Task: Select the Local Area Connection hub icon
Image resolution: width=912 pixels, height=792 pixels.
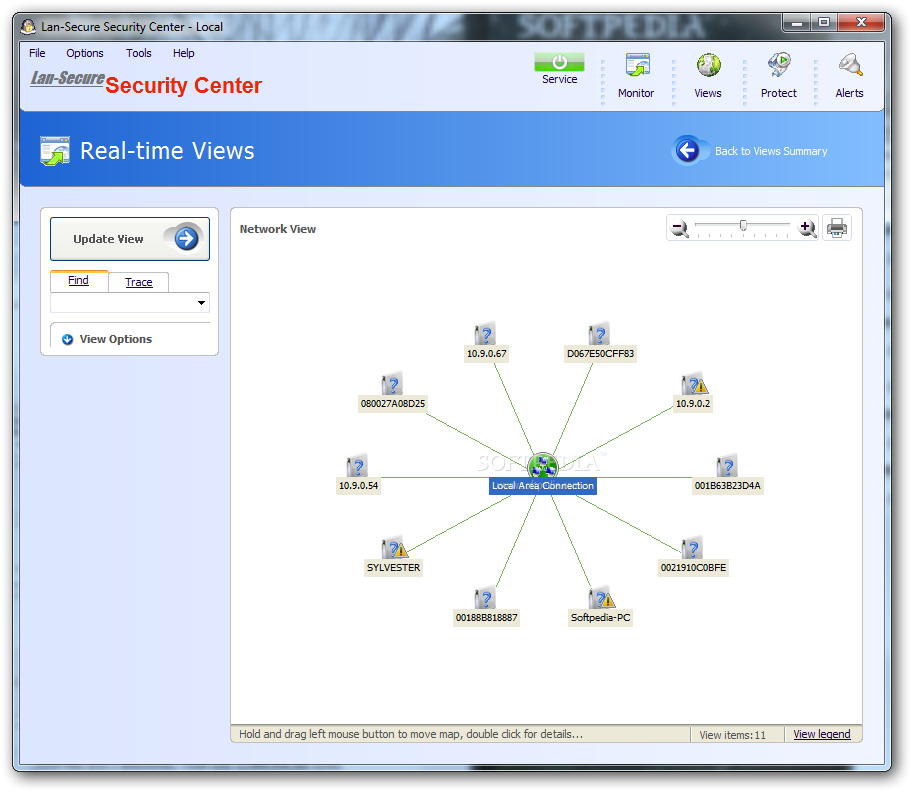Action: pyautogui.click(x=543, y=466)
